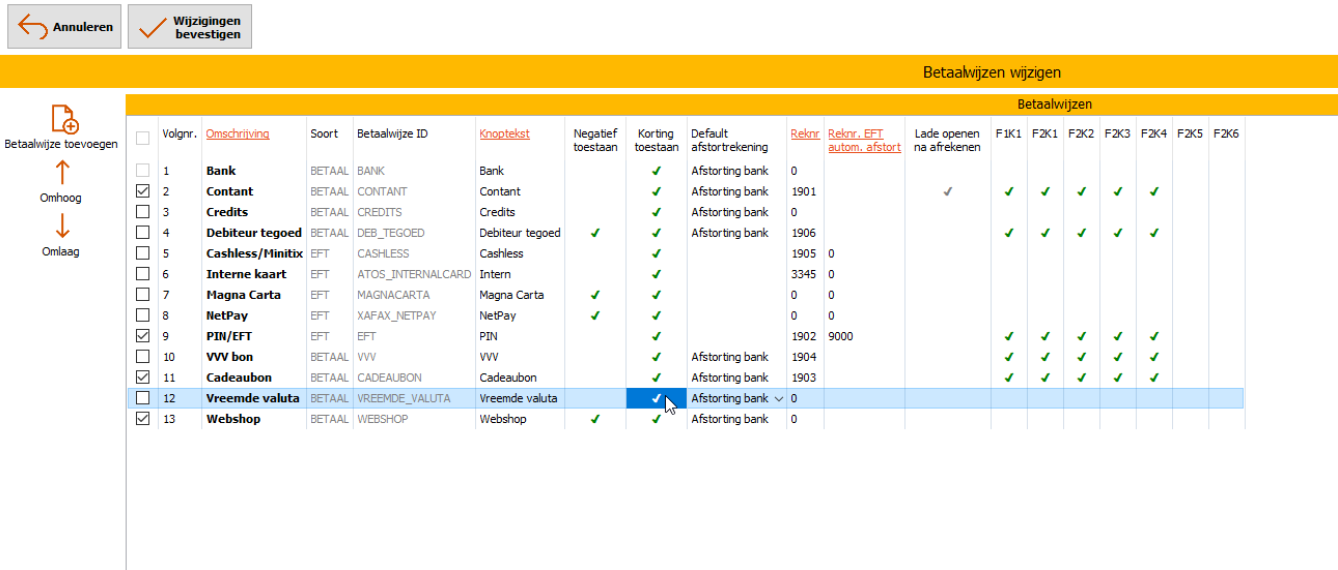Click the Wijzigingen bevestigen checkmark icon

point(152,27)
